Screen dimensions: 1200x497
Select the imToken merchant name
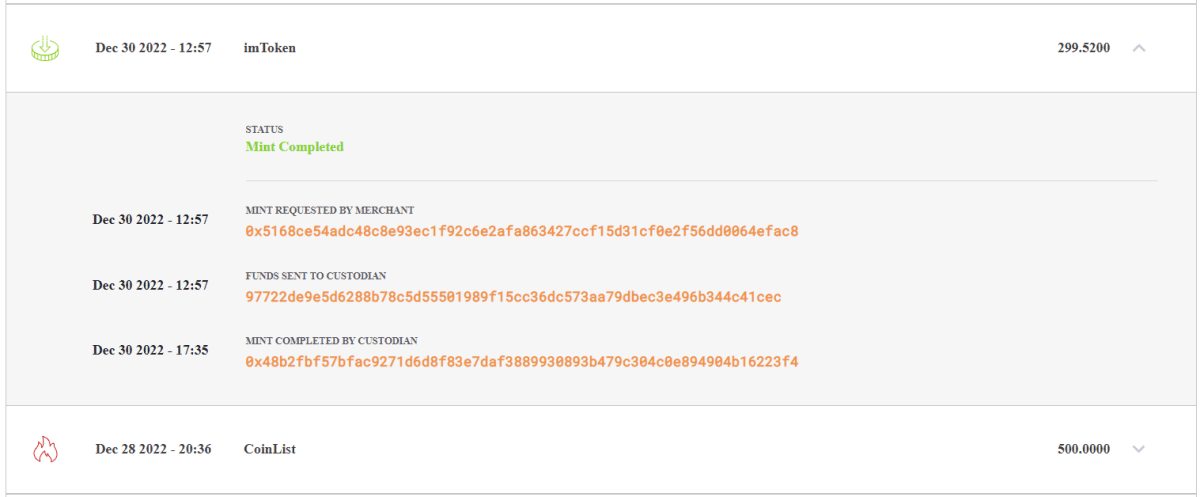270,48
